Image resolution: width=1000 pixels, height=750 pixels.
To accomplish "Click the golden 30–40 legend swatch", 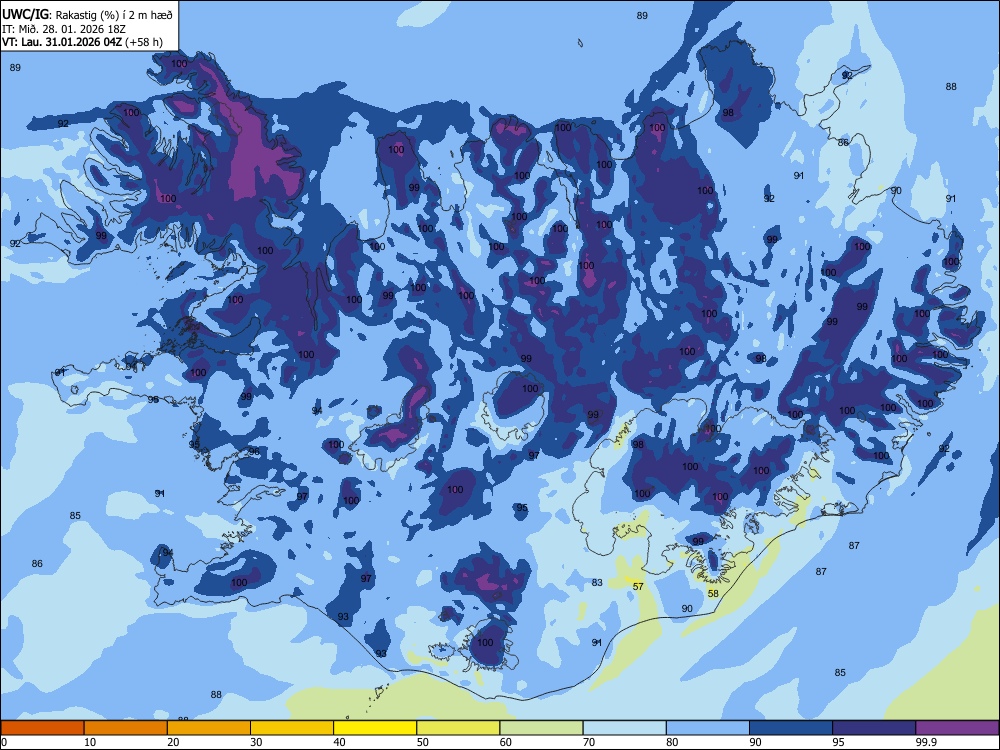I will (292, 728).
